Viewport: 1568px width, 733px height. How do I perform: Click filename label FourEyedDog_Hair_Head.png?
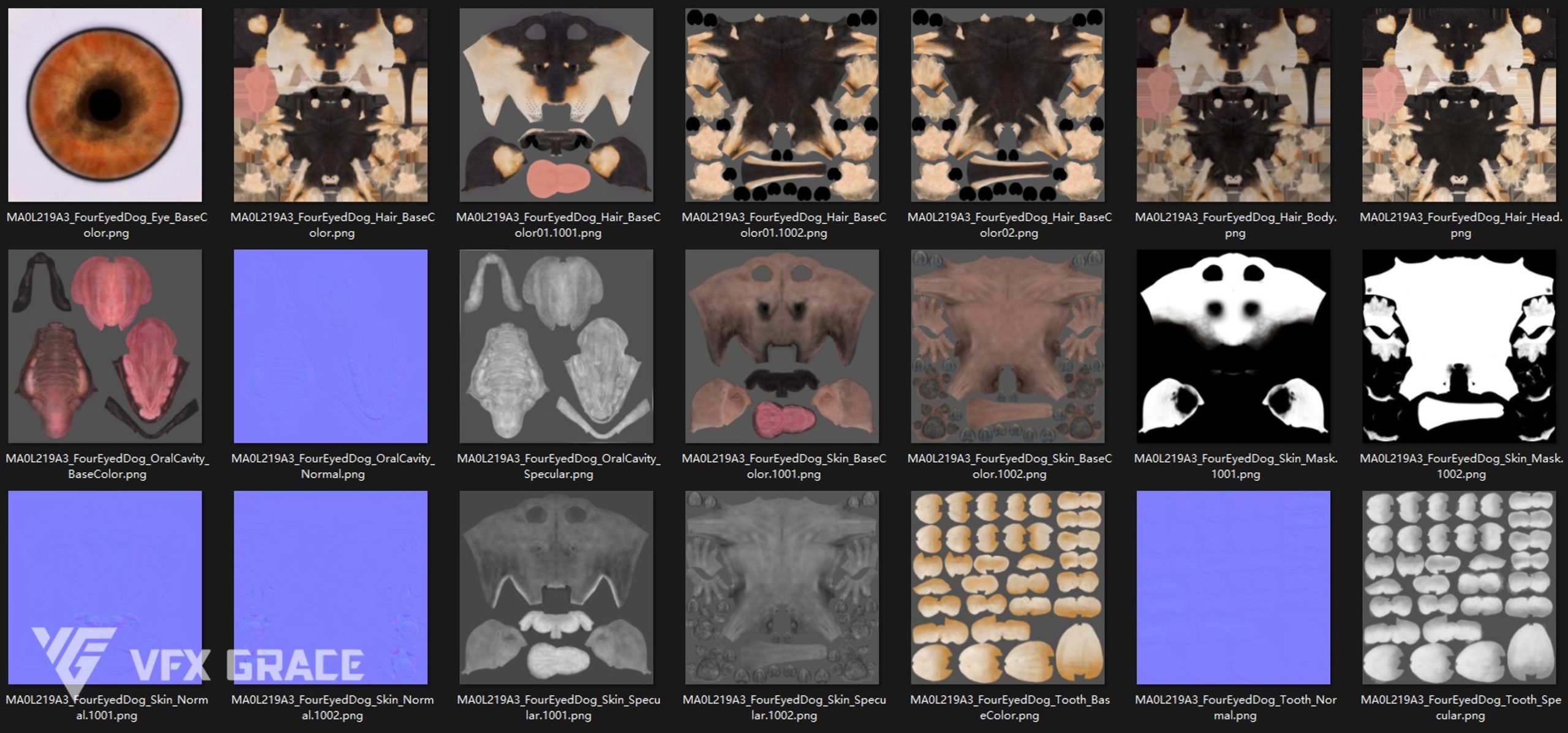(x=1461, y=225)
